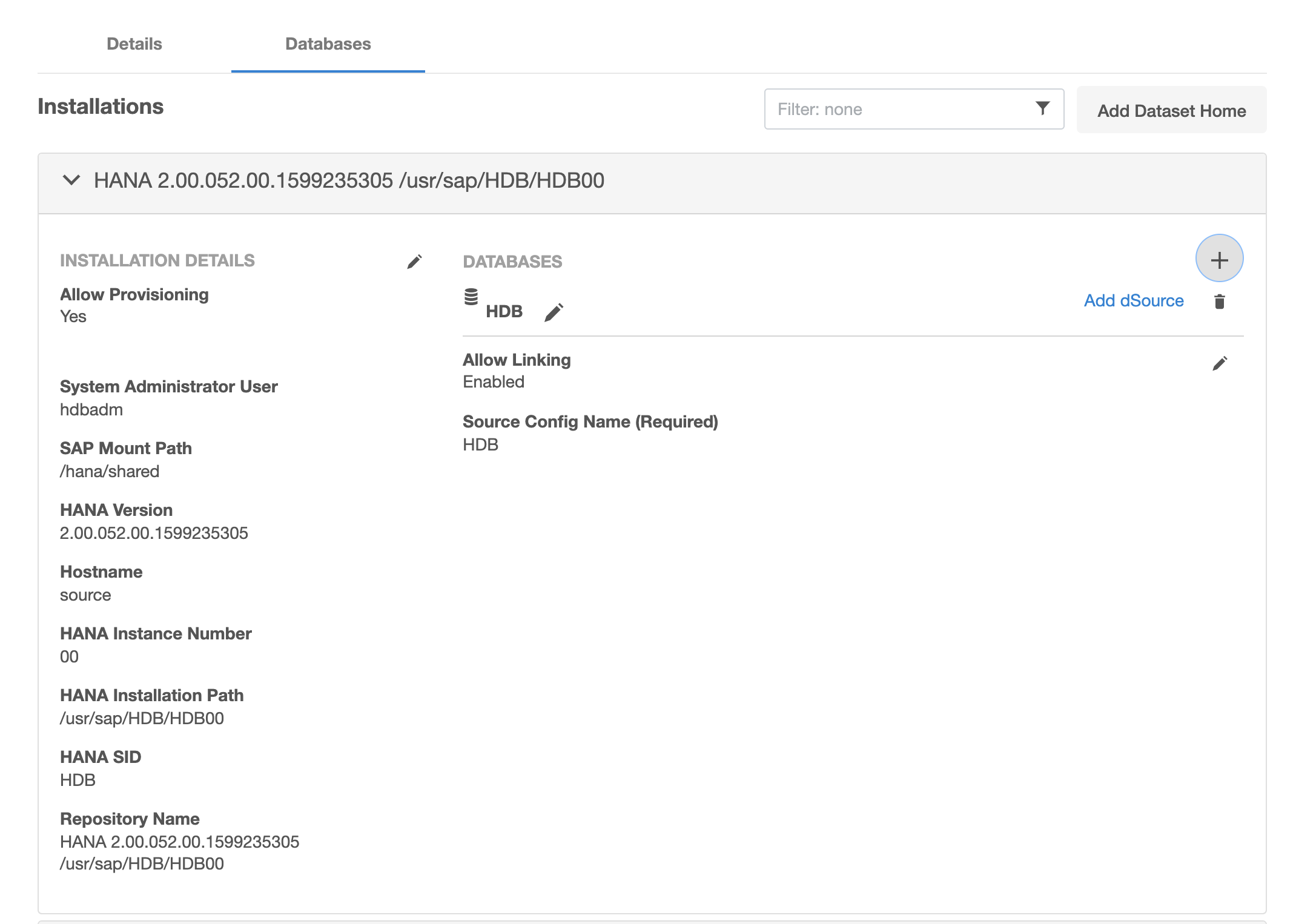Switch to the Details tab
This screenshot has height=924, width=1296.
pyautogui.click(x=134, y=44)
